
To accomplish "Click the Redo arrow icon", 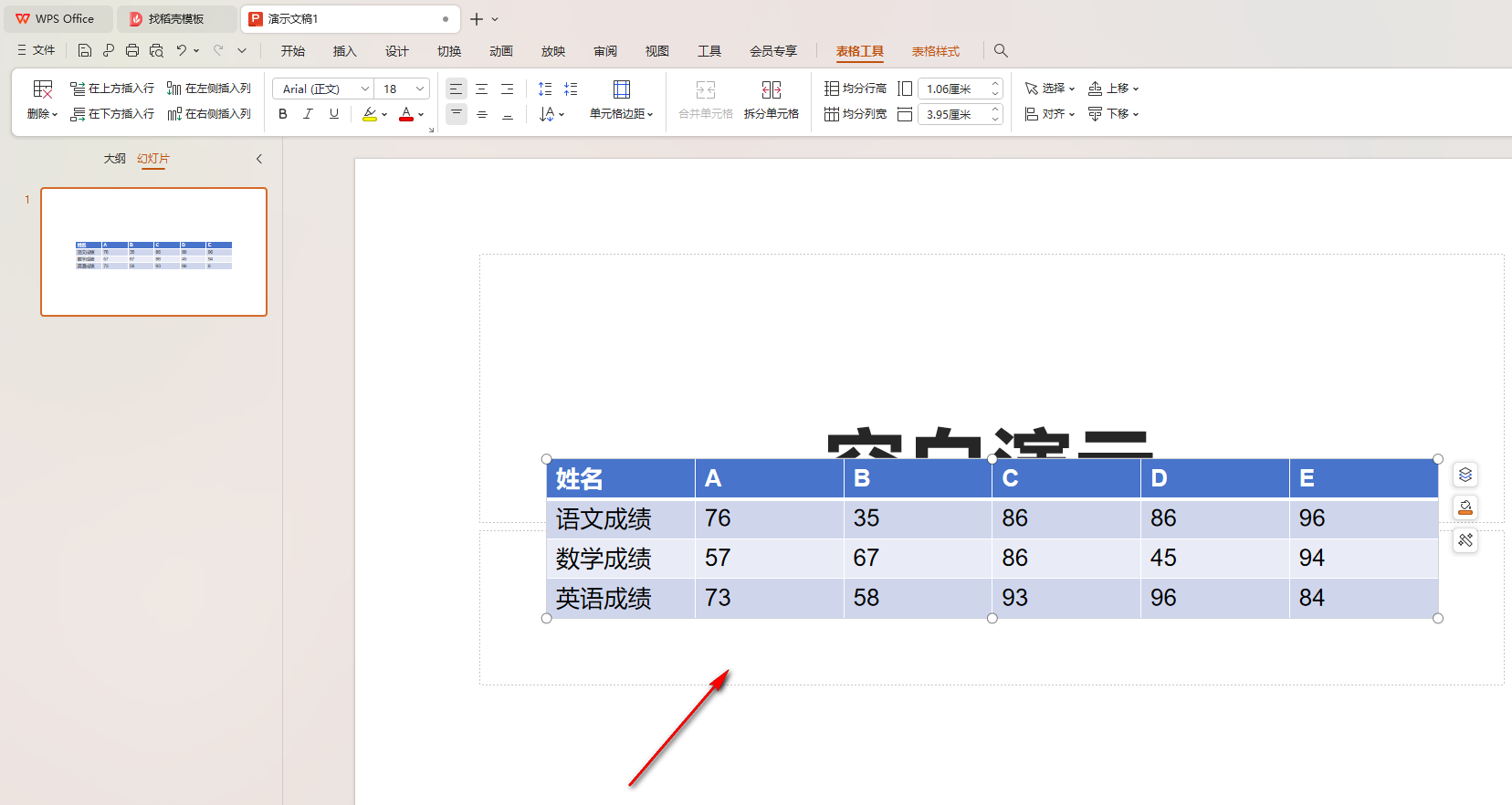I will click(218, 50).
